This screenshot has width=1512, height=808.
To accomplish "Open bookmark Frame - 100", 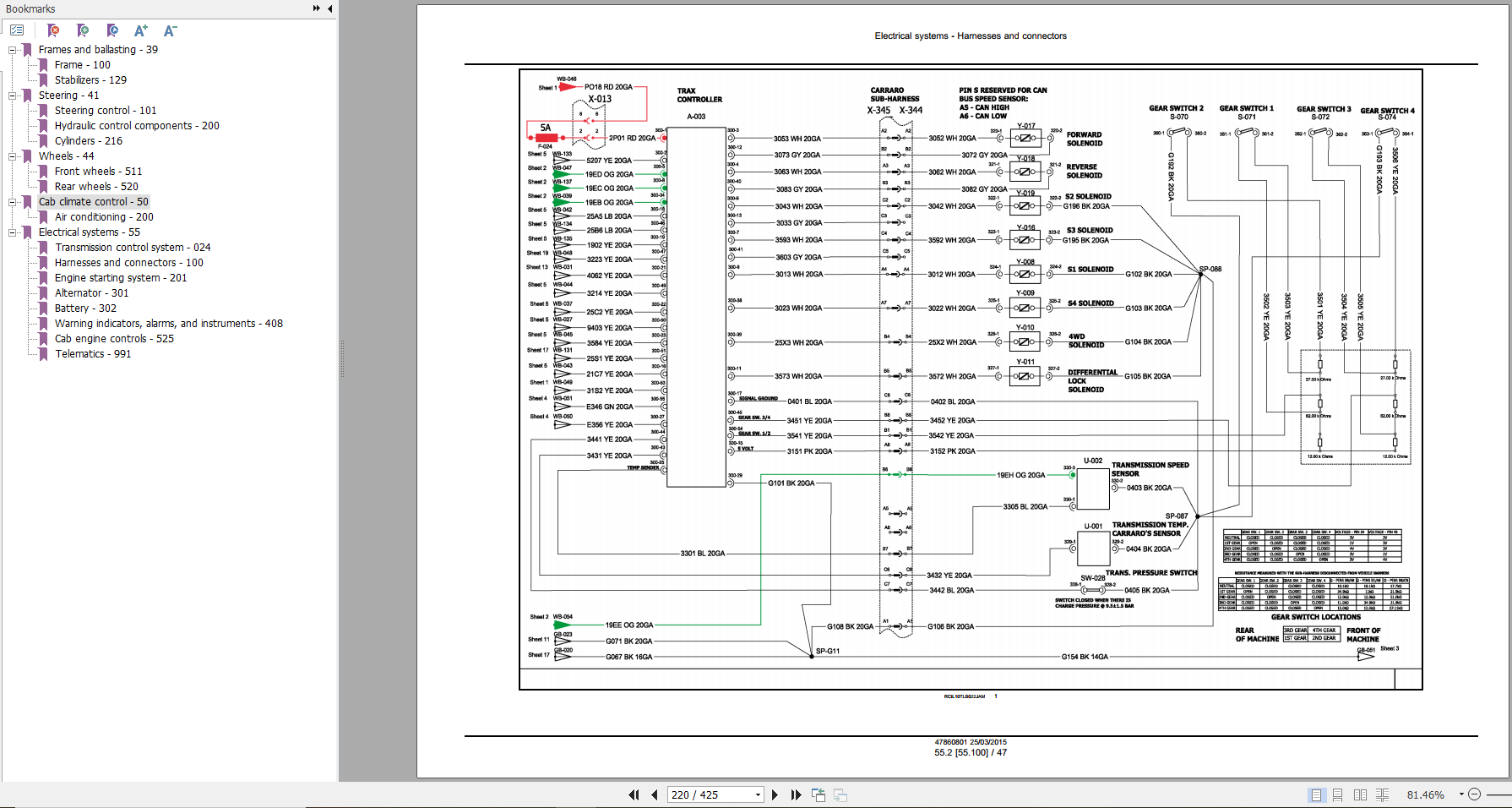I will [x=83, y=65].
